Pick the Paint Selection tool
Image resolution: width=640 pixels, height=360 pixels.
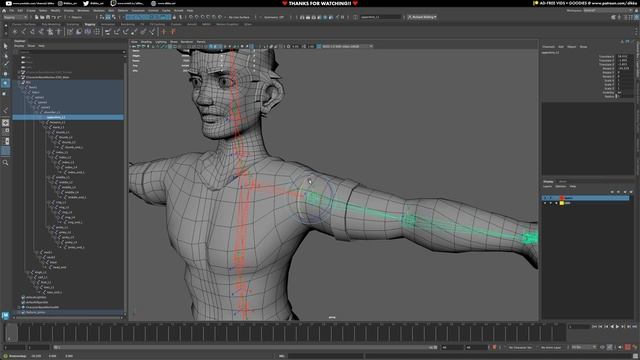[5, 64]
